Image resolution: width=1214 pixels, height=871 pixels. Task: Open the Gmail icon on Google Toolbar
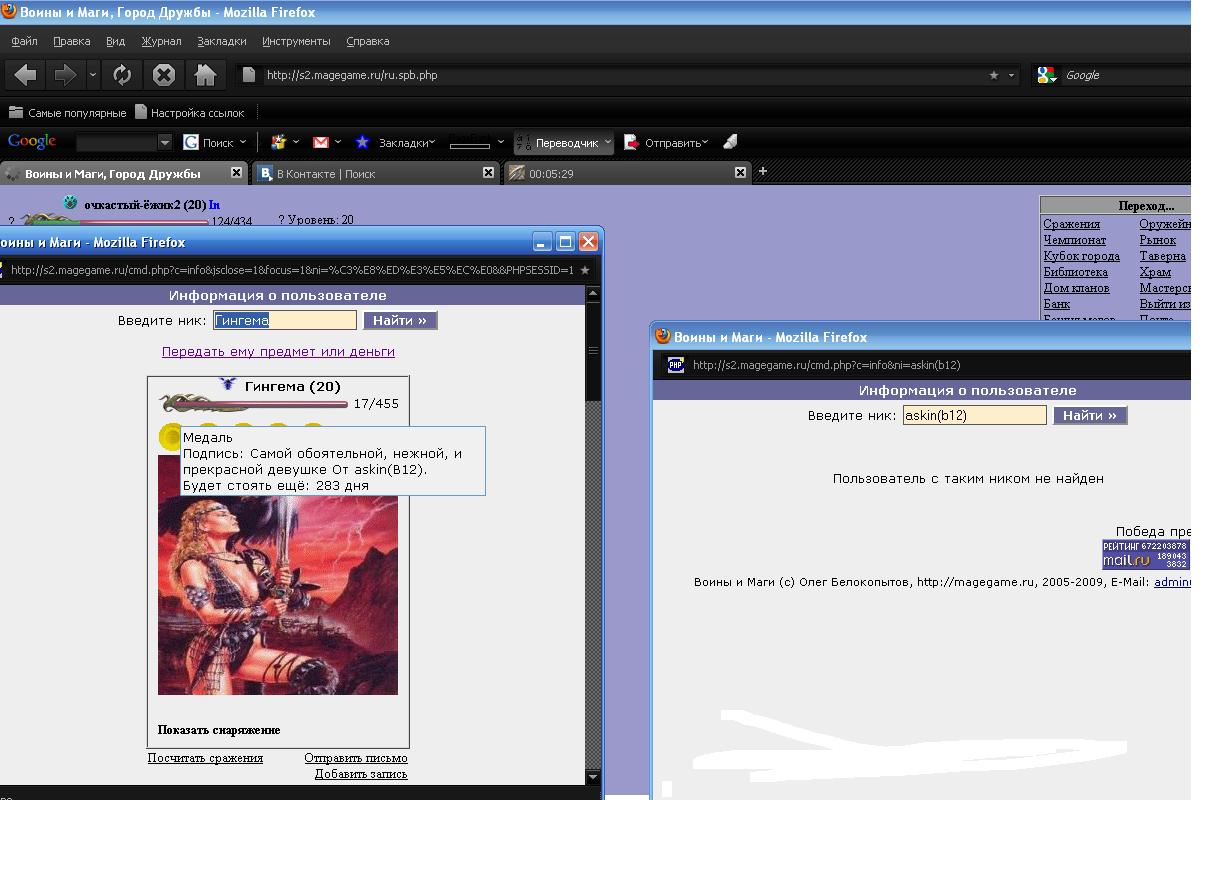321,142
